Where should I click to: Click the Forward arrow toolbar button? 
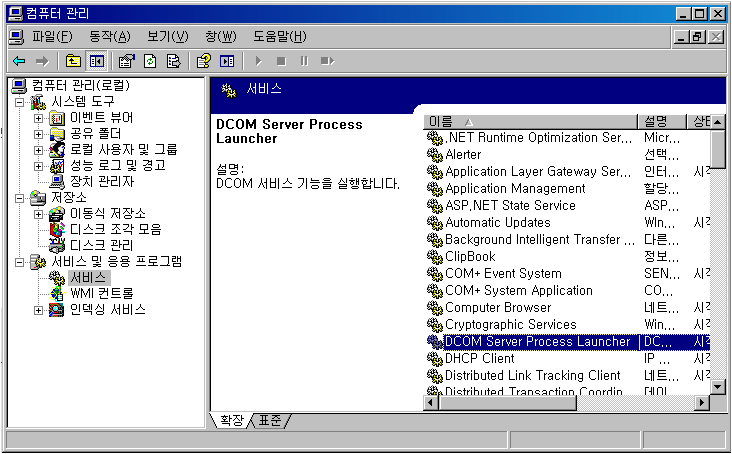pos(42,61)
